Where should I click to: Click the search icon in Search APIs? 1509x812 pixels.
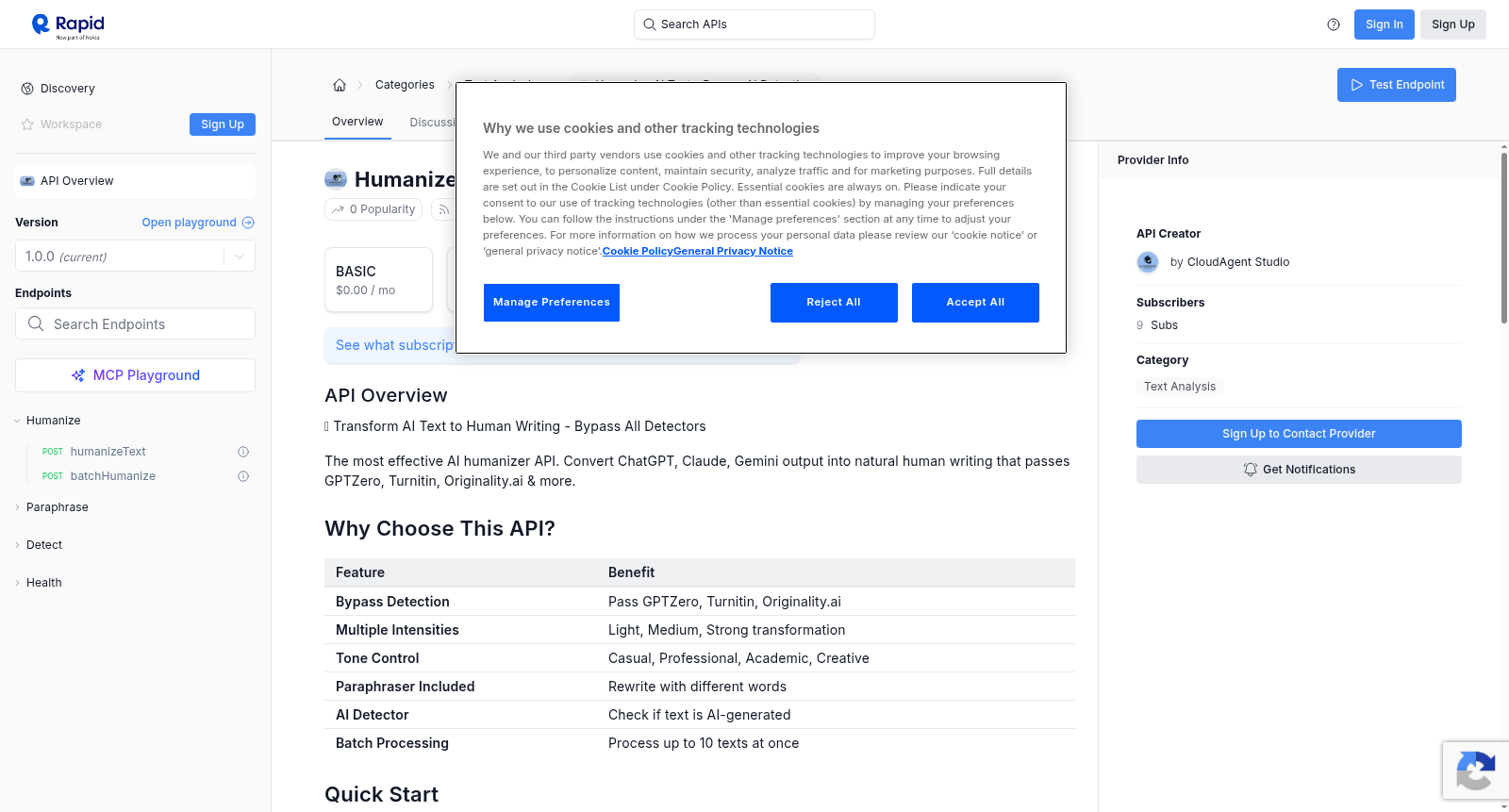[650, 25]
